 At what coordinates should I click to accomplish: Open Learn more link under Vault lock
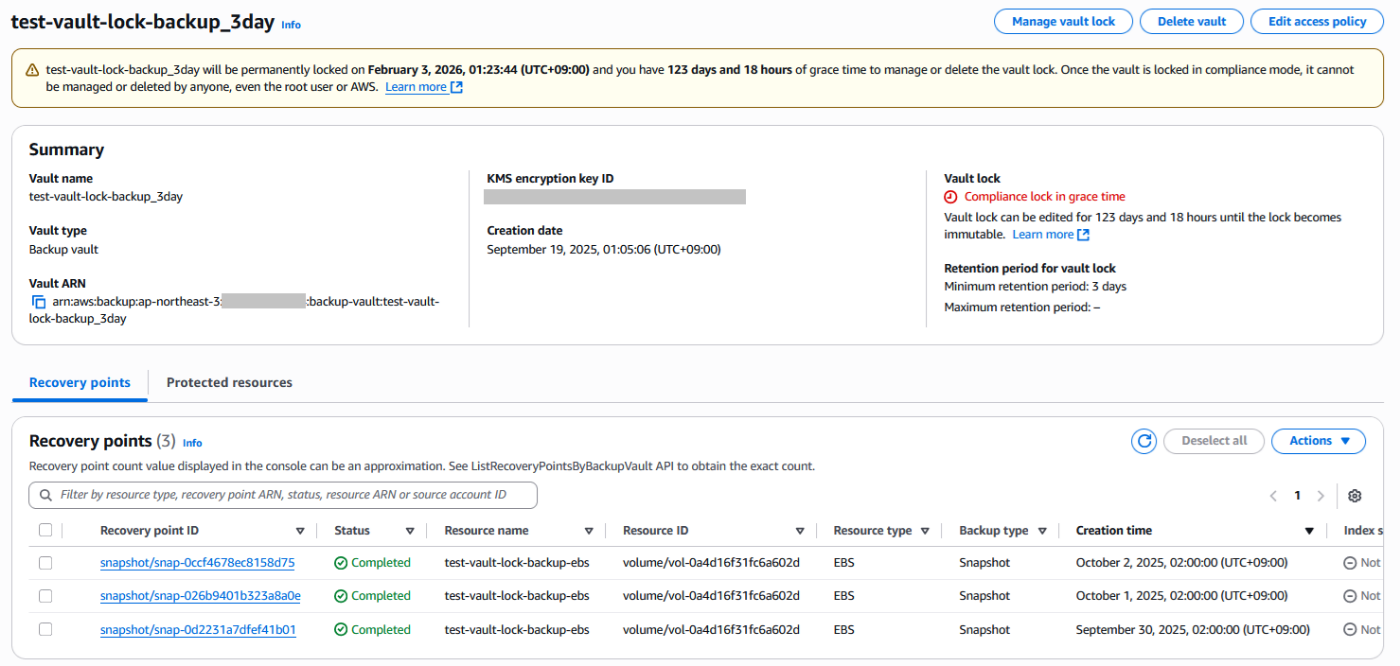point(1051,234)
